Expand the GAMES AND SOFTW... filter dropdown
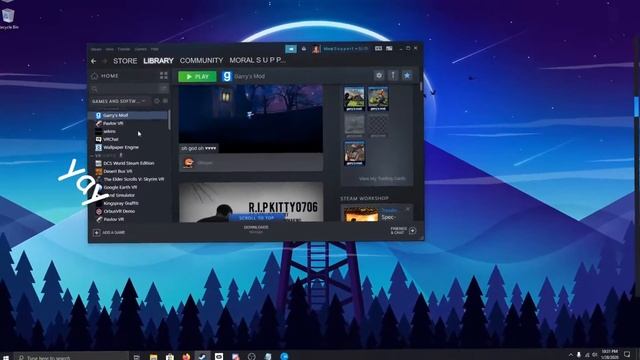 [119, 101]
